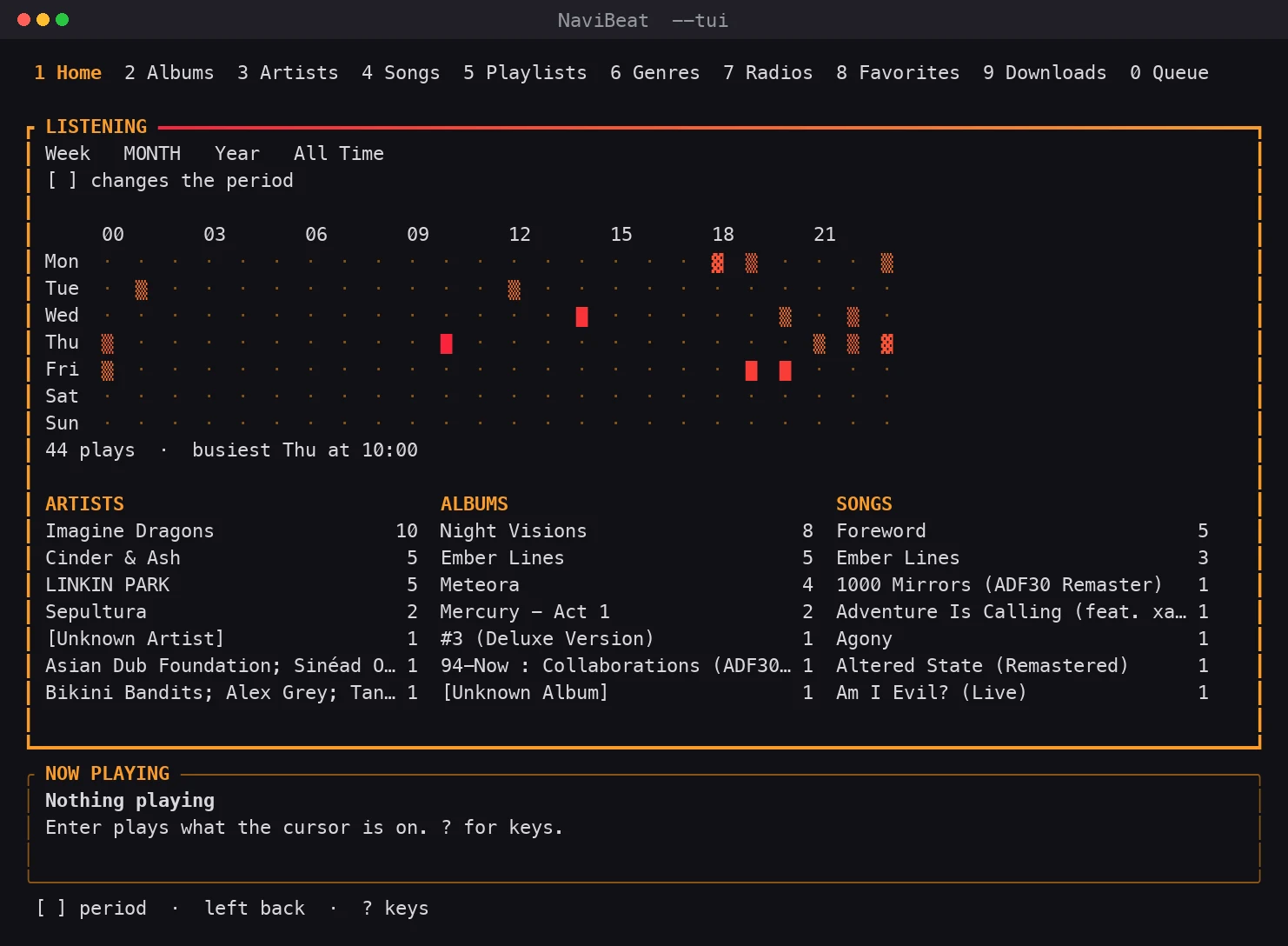Click the 44 plays summary text
The width and height of the screenshot is (1288, 946).
pyautogui.click(x=90, y=450)
